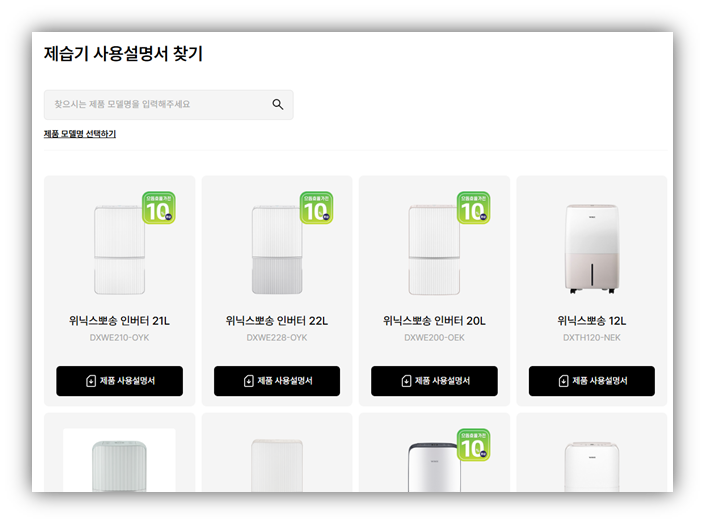The height and width of the screenshot is (524, 705).
Task: Open manual for 위닉스뽀송 인버터 20L
Action: click(434, 381)
